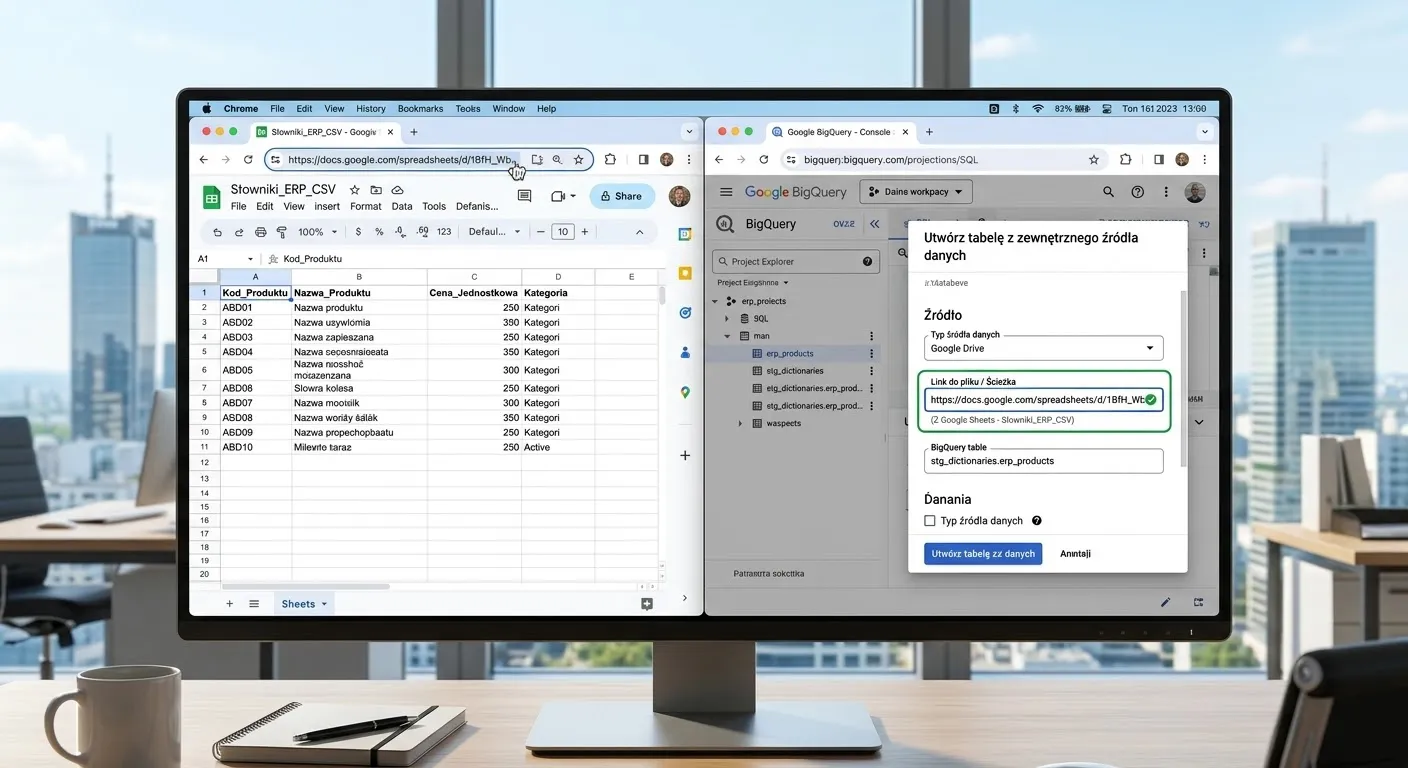Check the Typ źródła danych checkbox
Image resolution: width=1408 pixels, height=768 pixels.
pos(930,521)
